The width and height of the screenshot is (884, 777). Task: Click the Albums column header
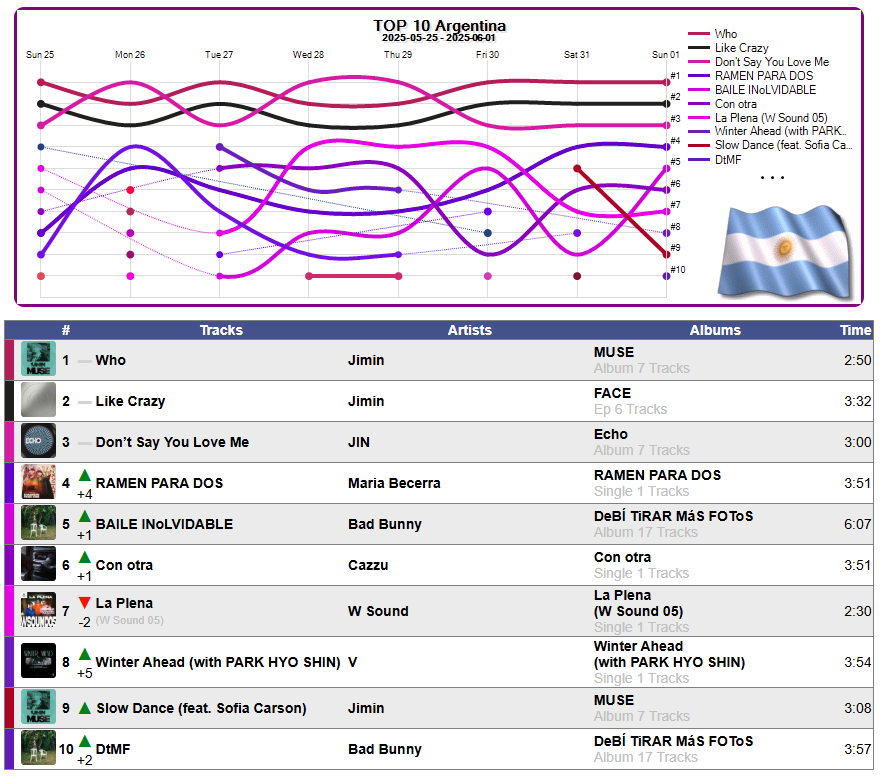pos(715,330)
